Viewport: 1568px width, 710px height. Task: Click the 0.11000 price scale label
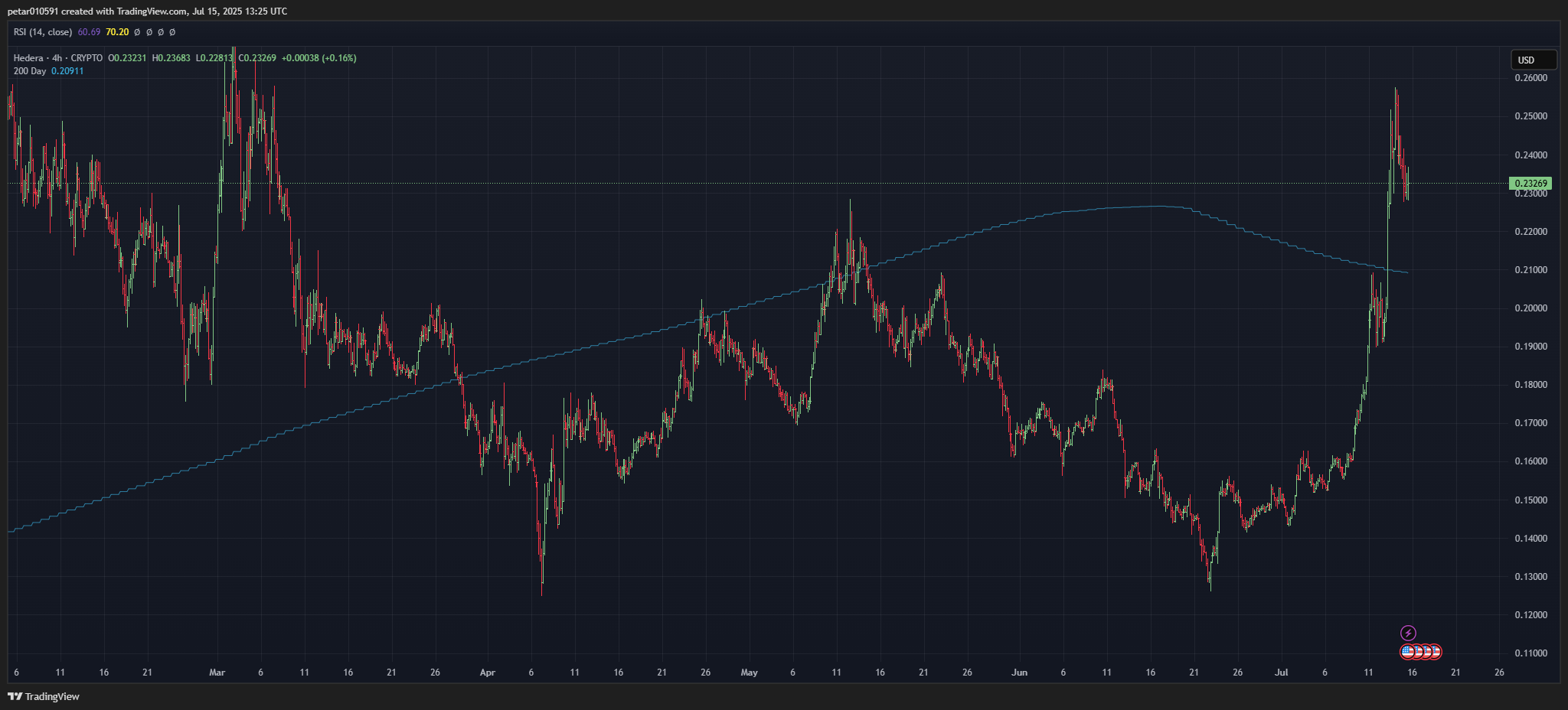click(x=1530, y=653)
